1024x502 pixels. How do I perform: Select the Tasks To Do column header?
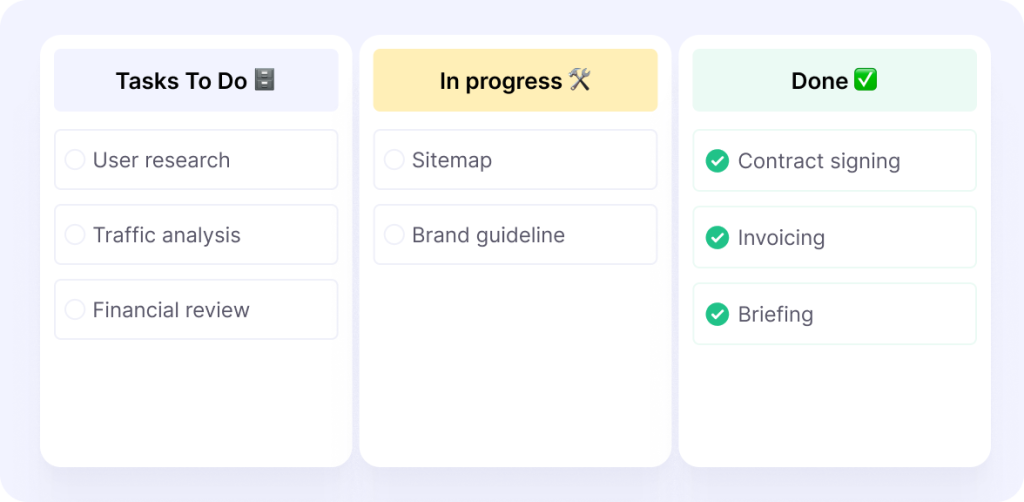196,80
